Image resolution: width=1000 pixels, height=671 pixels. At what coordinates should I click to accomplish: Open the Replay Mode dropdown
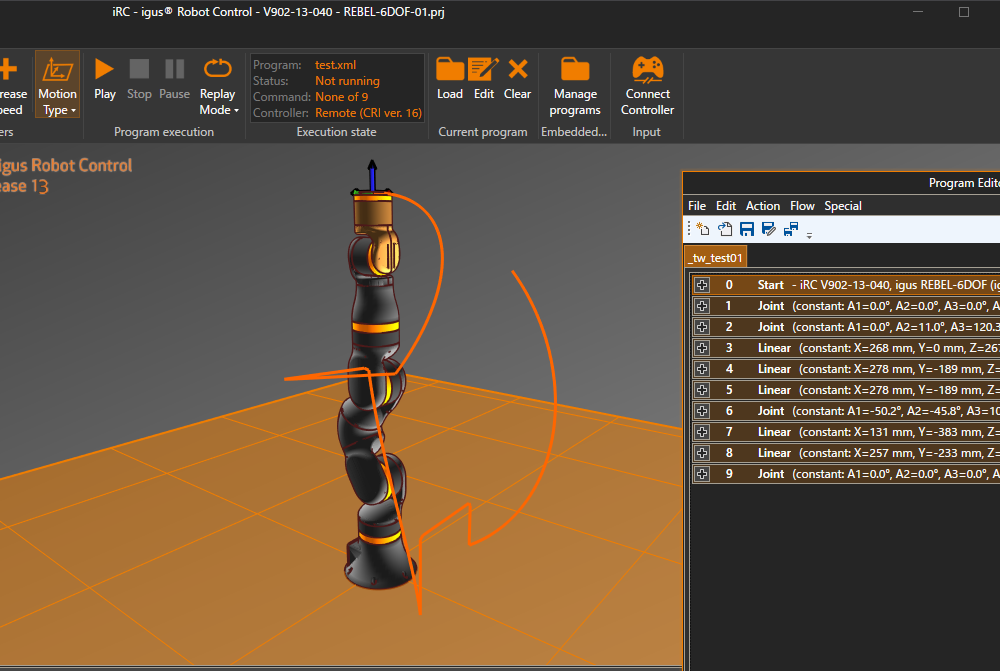pos(217,86)
